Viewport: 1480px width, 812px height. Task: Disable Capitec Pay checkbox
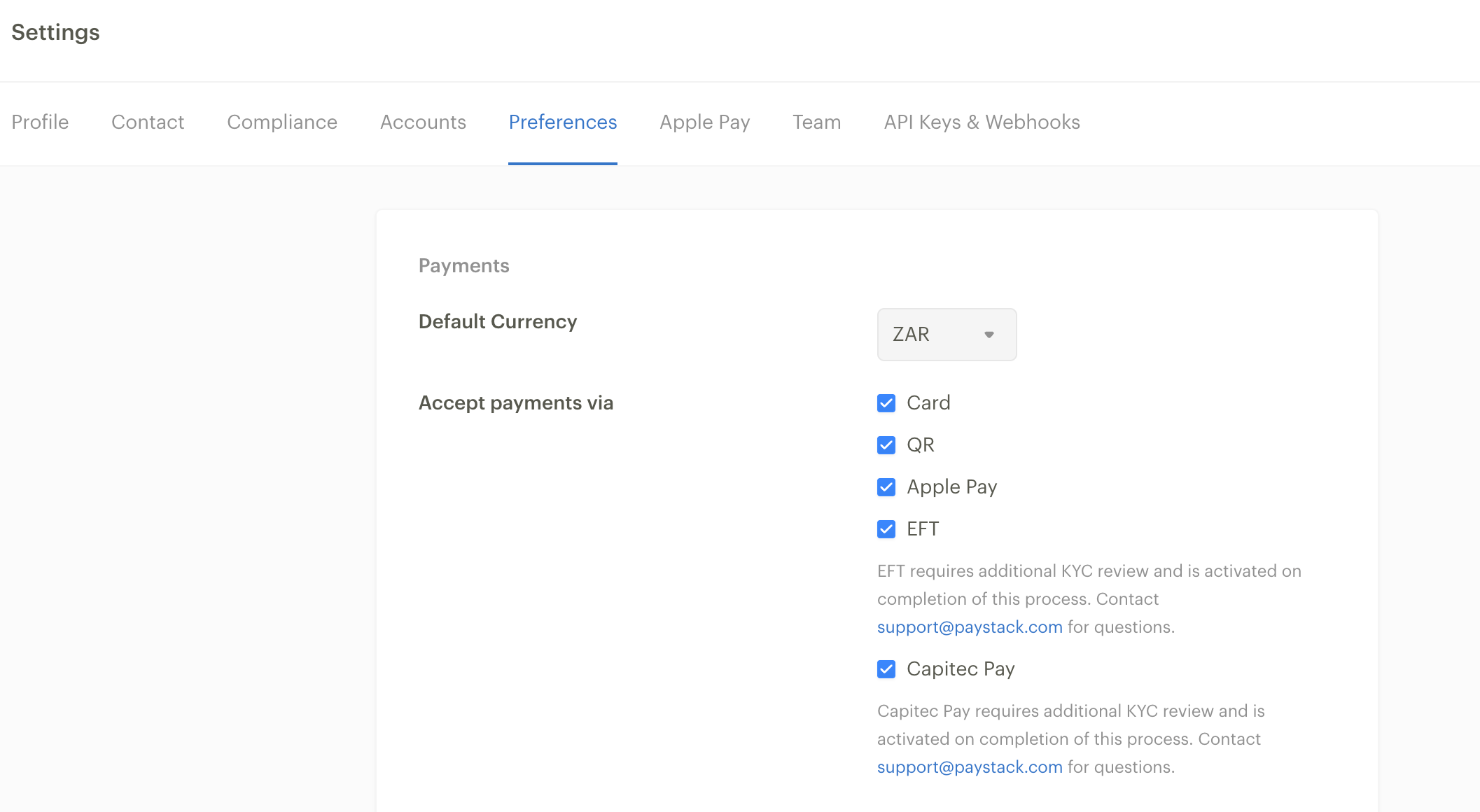point(886,669)
